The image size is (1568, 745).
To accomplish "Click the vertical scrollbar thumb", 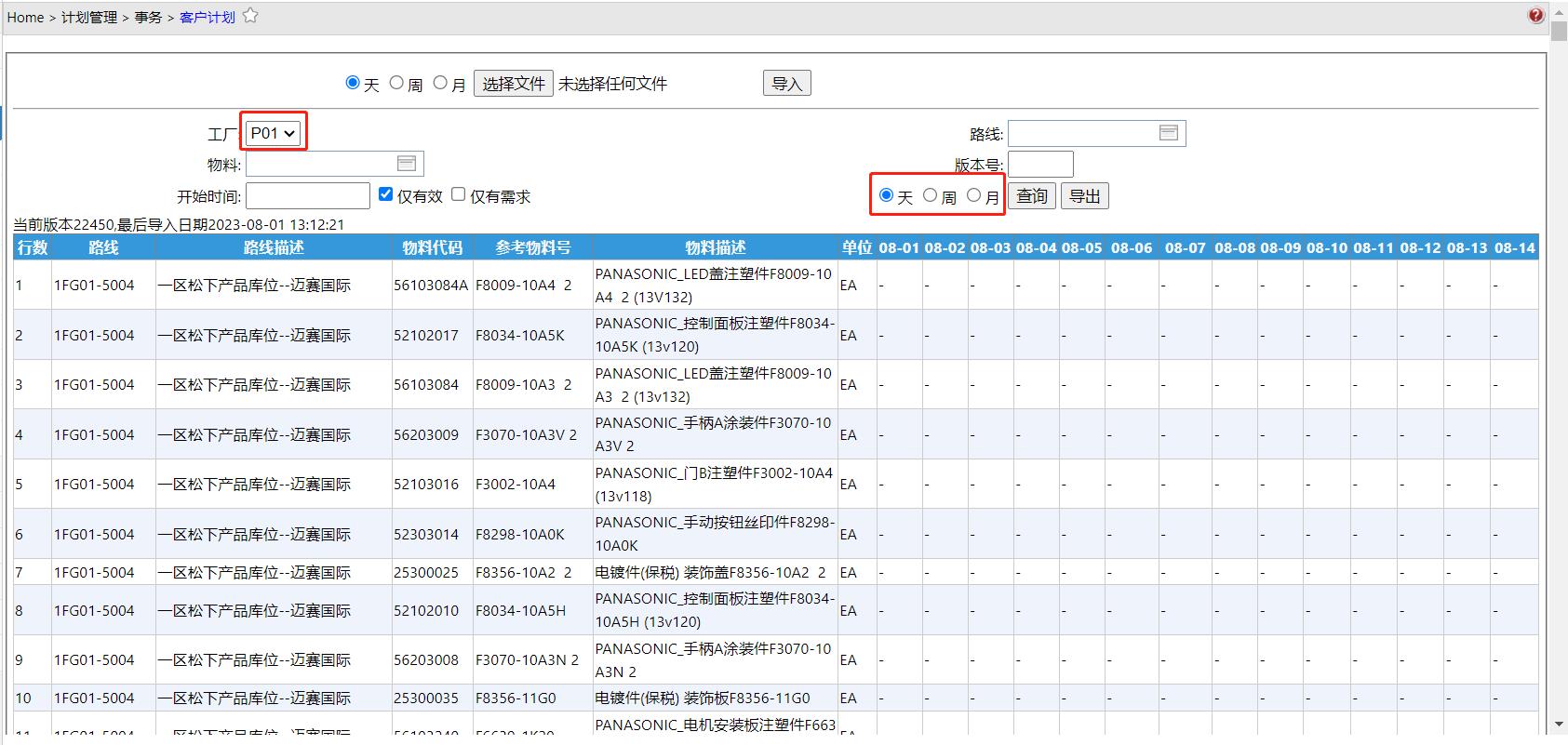I will (x=1559, y=32).
